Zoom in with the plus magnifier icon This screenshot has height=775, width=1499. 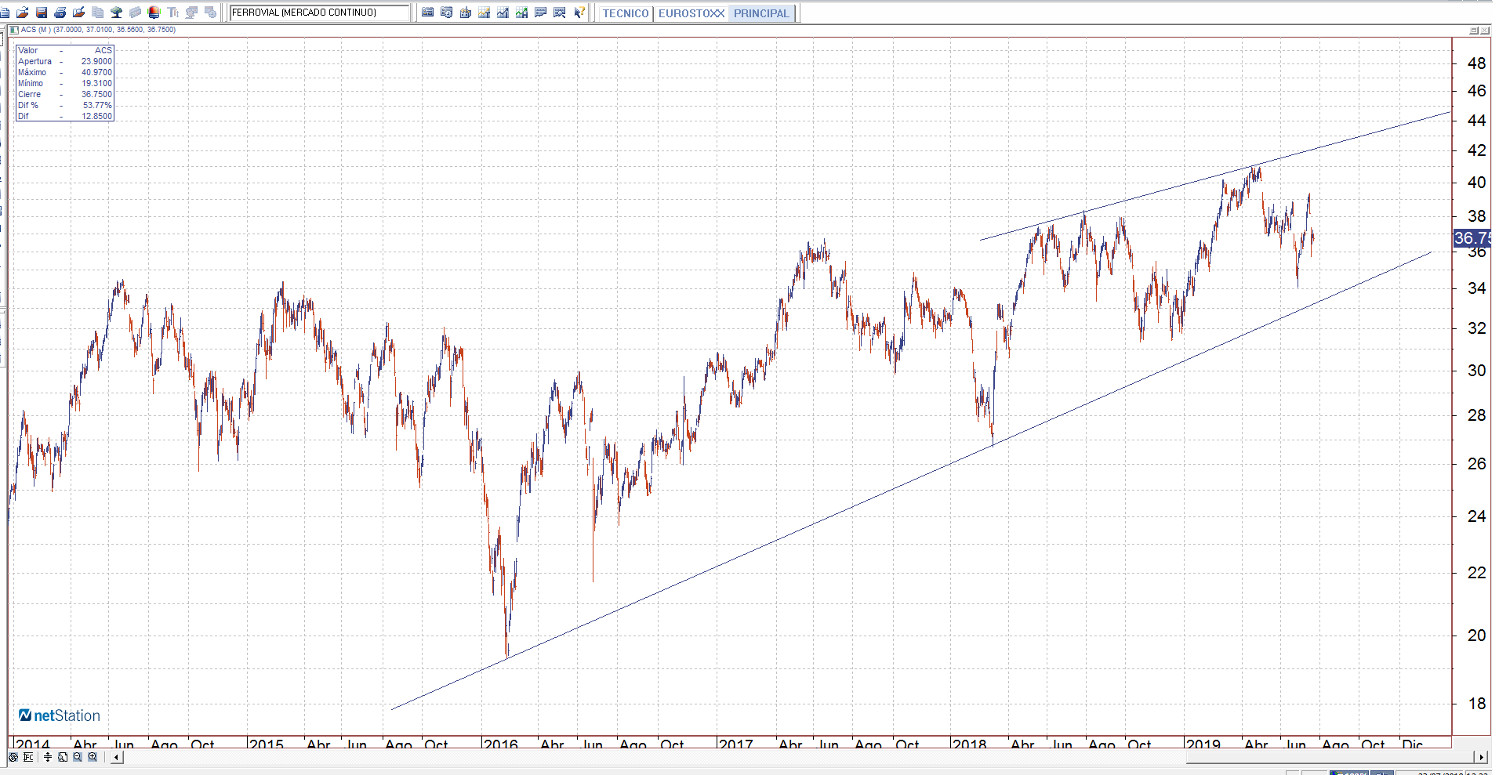point(92,757)
